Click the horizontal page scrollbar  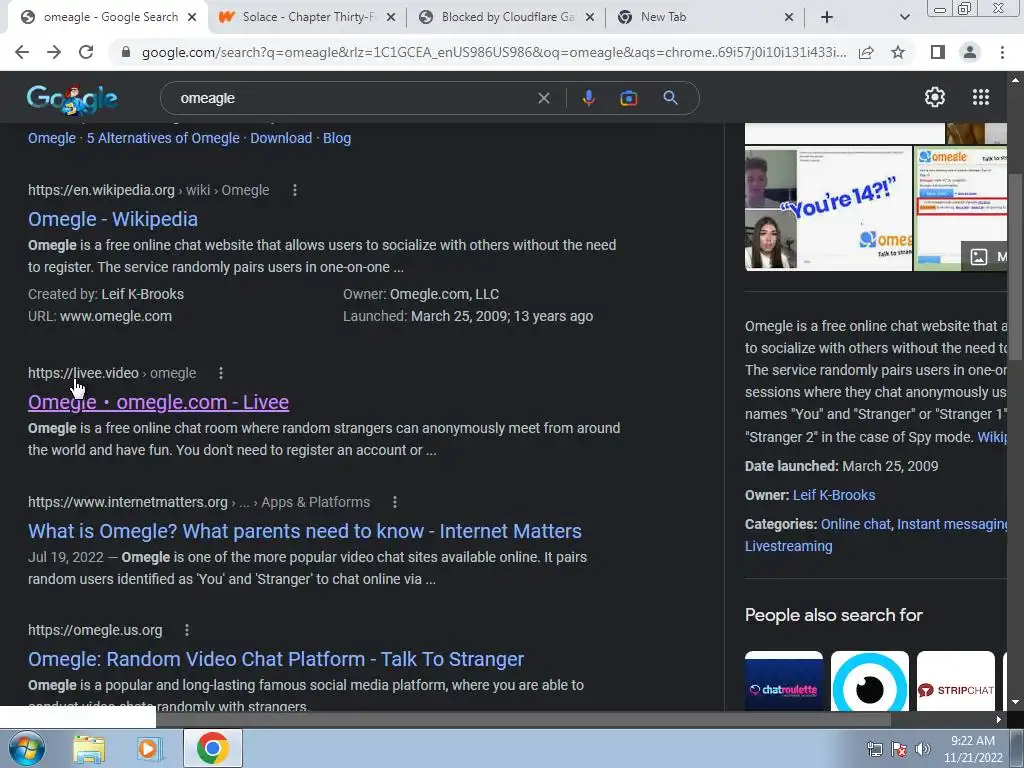click(522, 719)
